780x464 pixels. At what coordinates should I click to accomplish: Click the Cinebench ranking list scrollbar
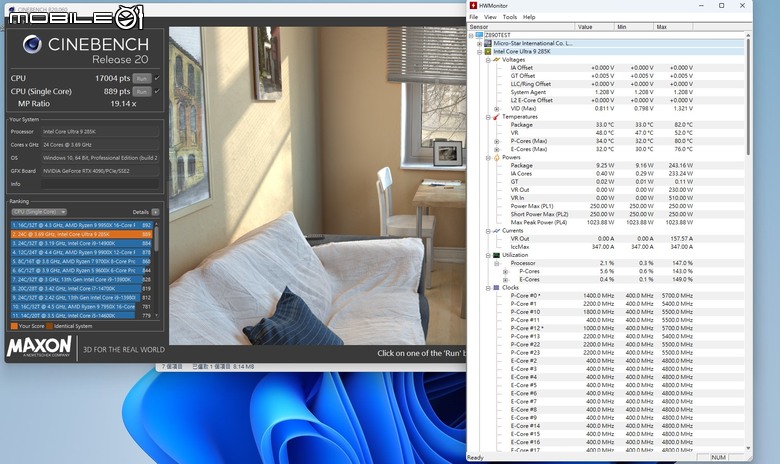tap(156, 240)
